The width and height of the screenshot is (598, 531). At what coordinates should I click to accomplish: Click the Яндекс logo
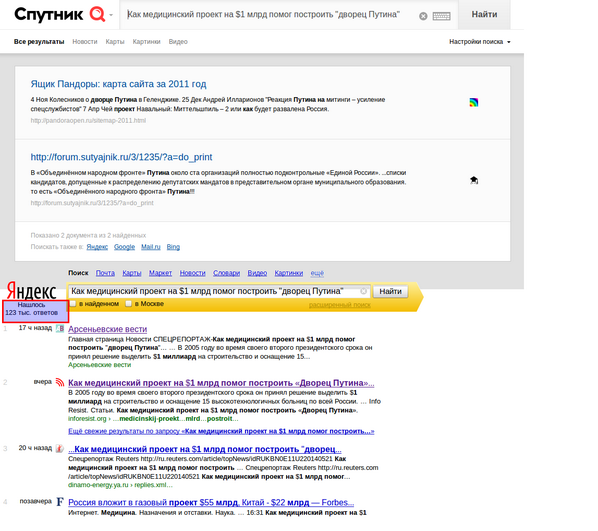pyautogui.click(x=32, y=291)
